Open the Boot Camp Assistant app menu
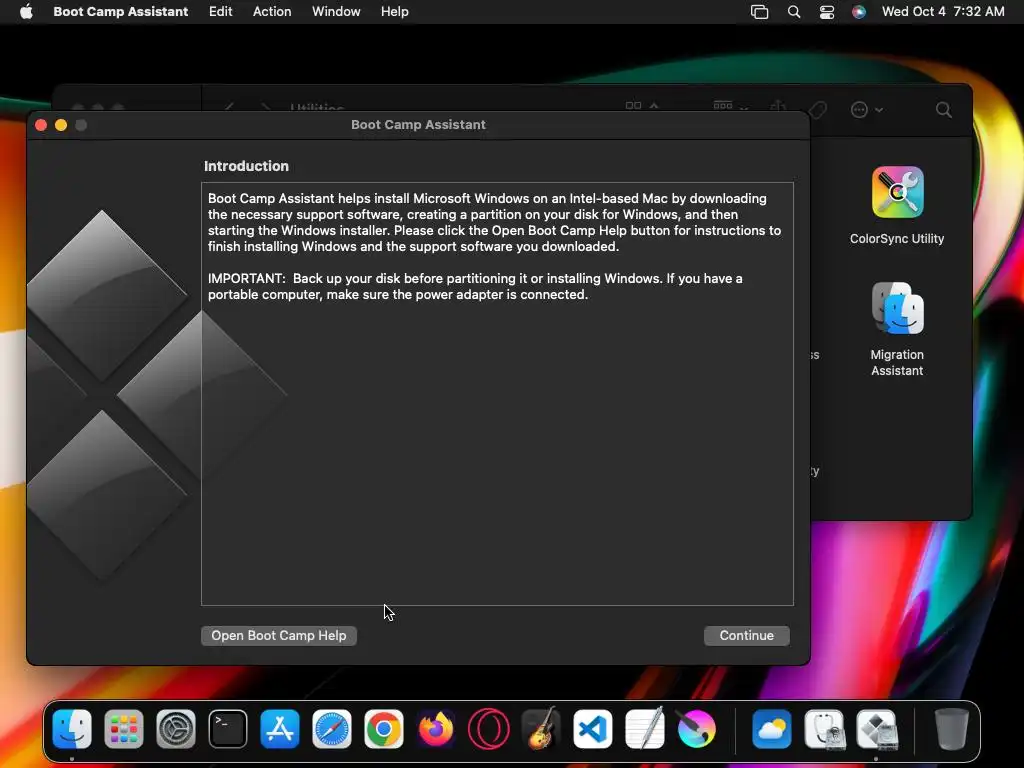 (x=121, y=12)
